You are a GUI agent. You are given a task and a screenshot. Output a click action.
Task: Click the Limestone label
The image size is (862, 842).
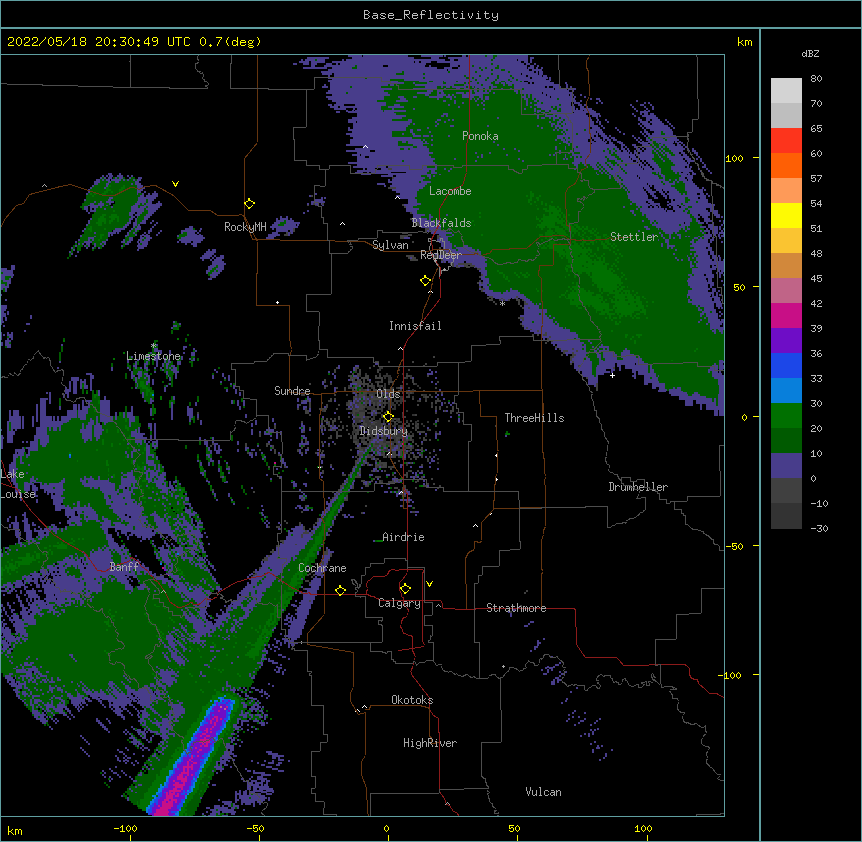153,356
